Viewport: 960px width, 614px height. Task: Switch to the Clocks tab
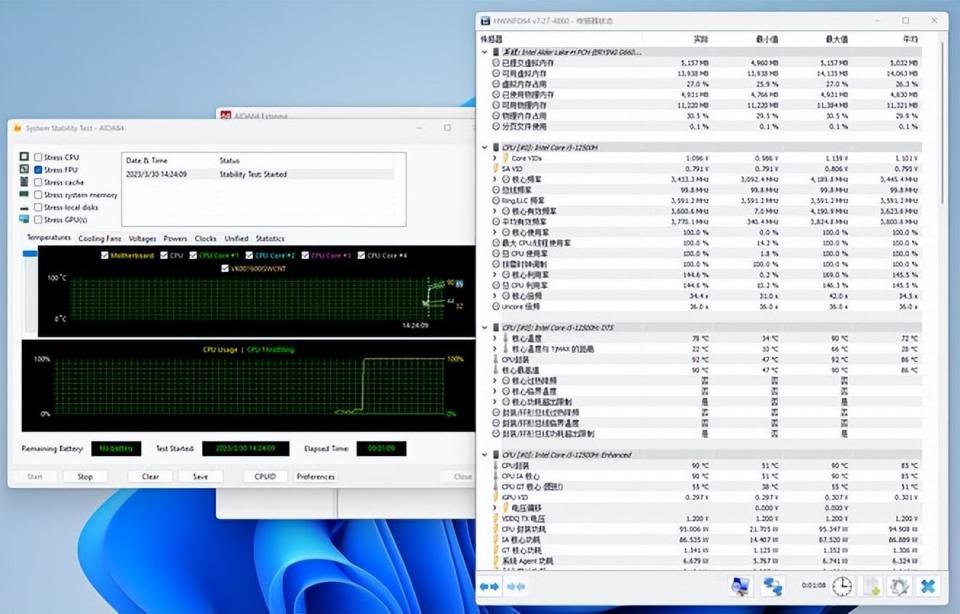point(206,239)
